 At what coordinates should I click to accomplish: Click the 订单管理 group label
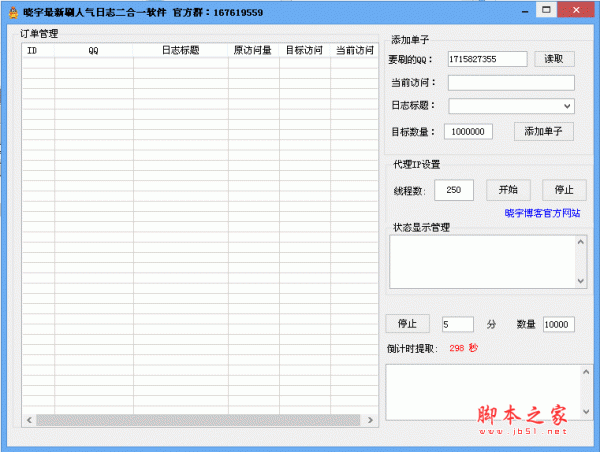[39, 34]
